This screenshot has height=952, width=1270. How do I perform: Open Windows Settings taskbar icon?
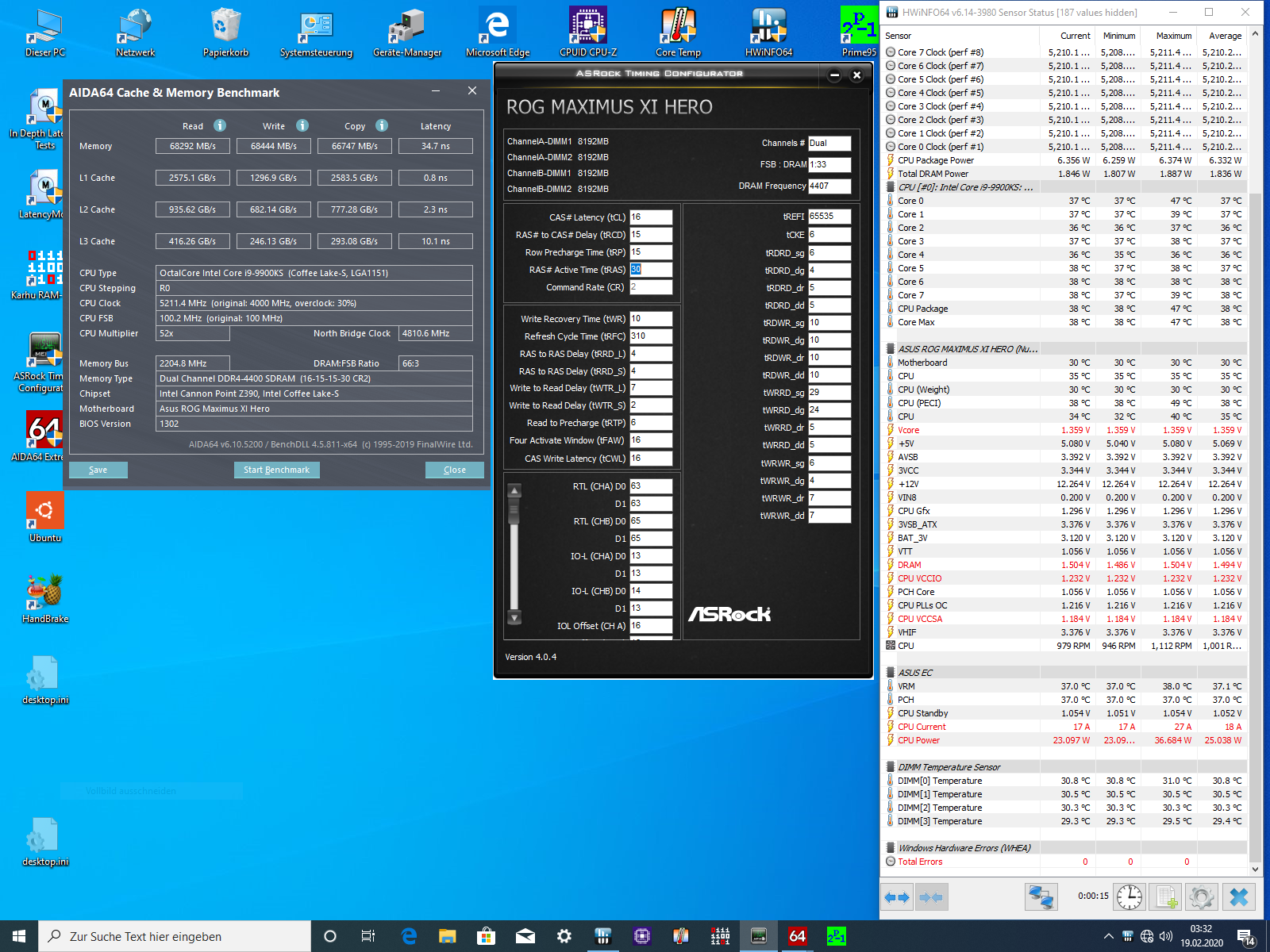[x=564, y=936]
